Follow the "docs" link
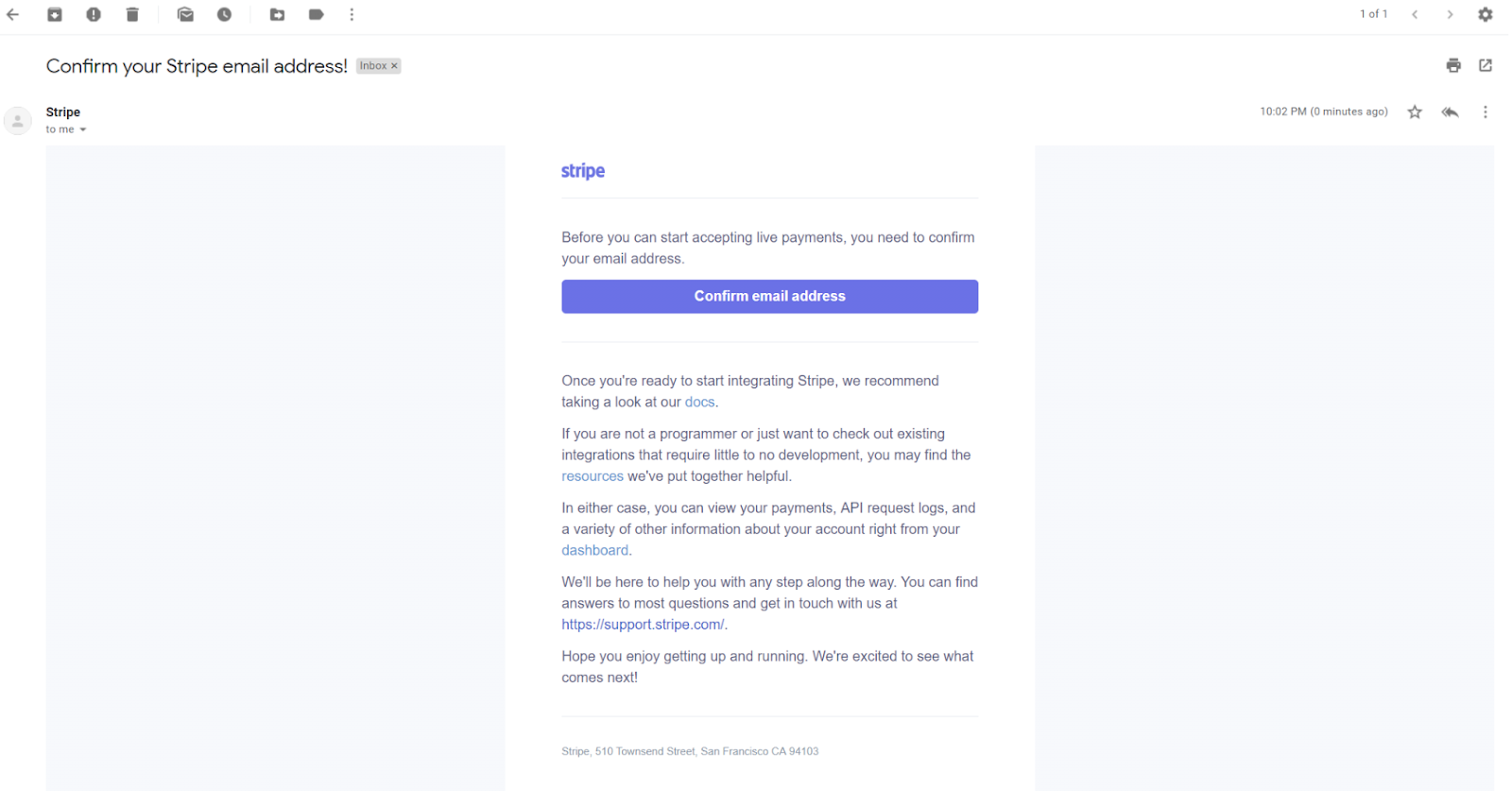 click(x=699, y=402)
